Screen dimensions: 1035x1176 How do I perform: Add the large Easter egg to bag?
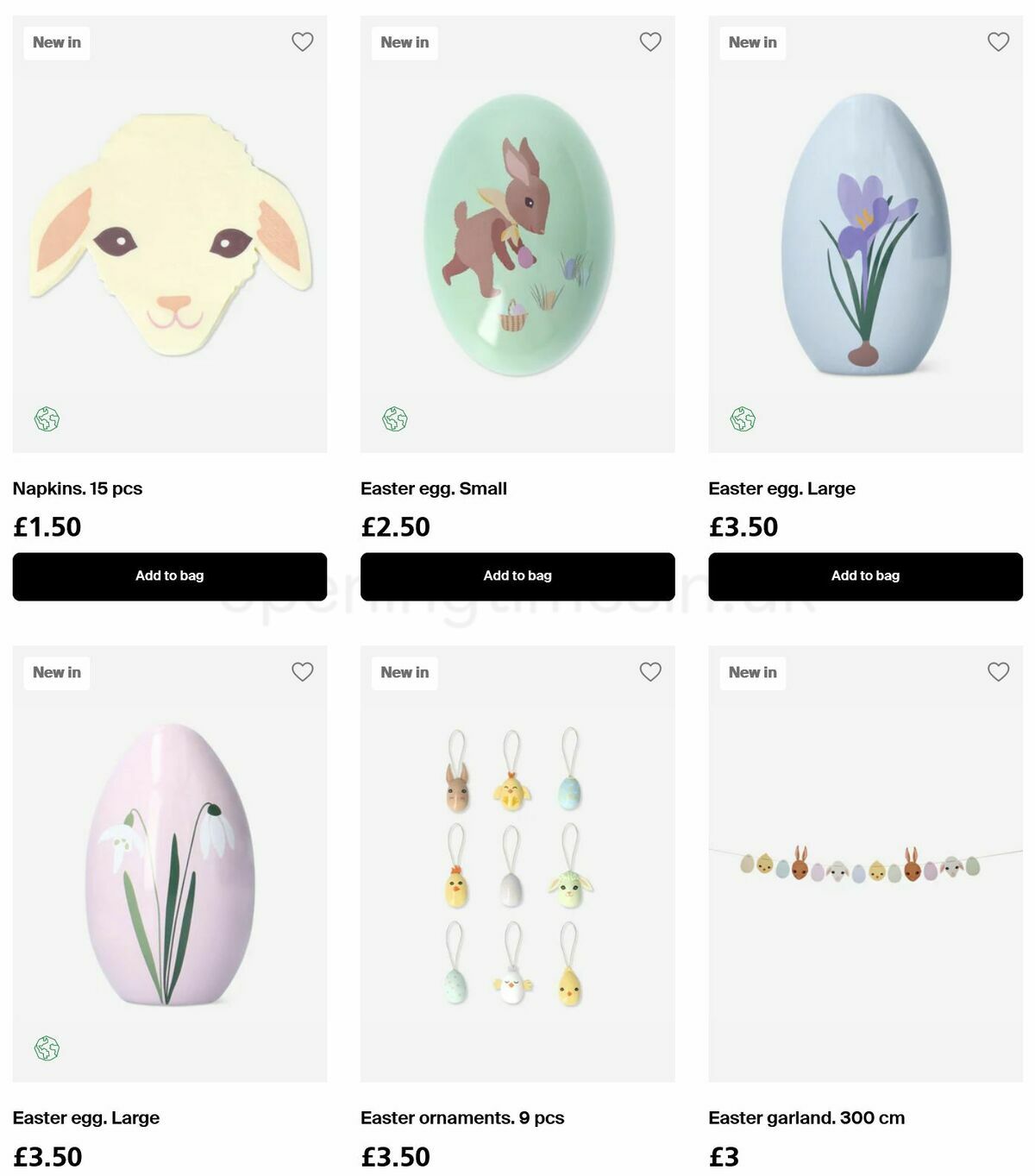point(865,575)
